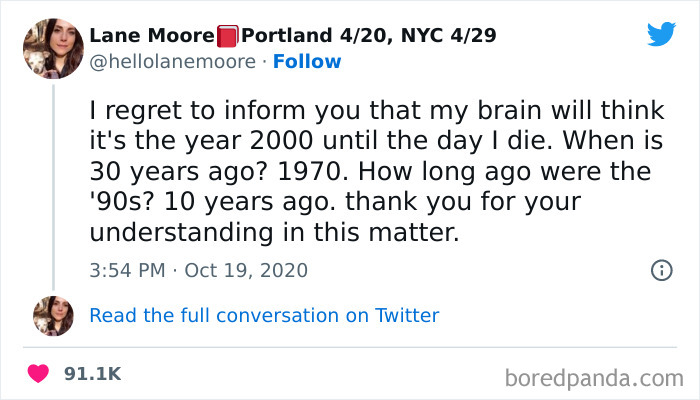Click the small avatar beside the conversation link
Viewport: 700px width, 400px height.
point(53,316)
